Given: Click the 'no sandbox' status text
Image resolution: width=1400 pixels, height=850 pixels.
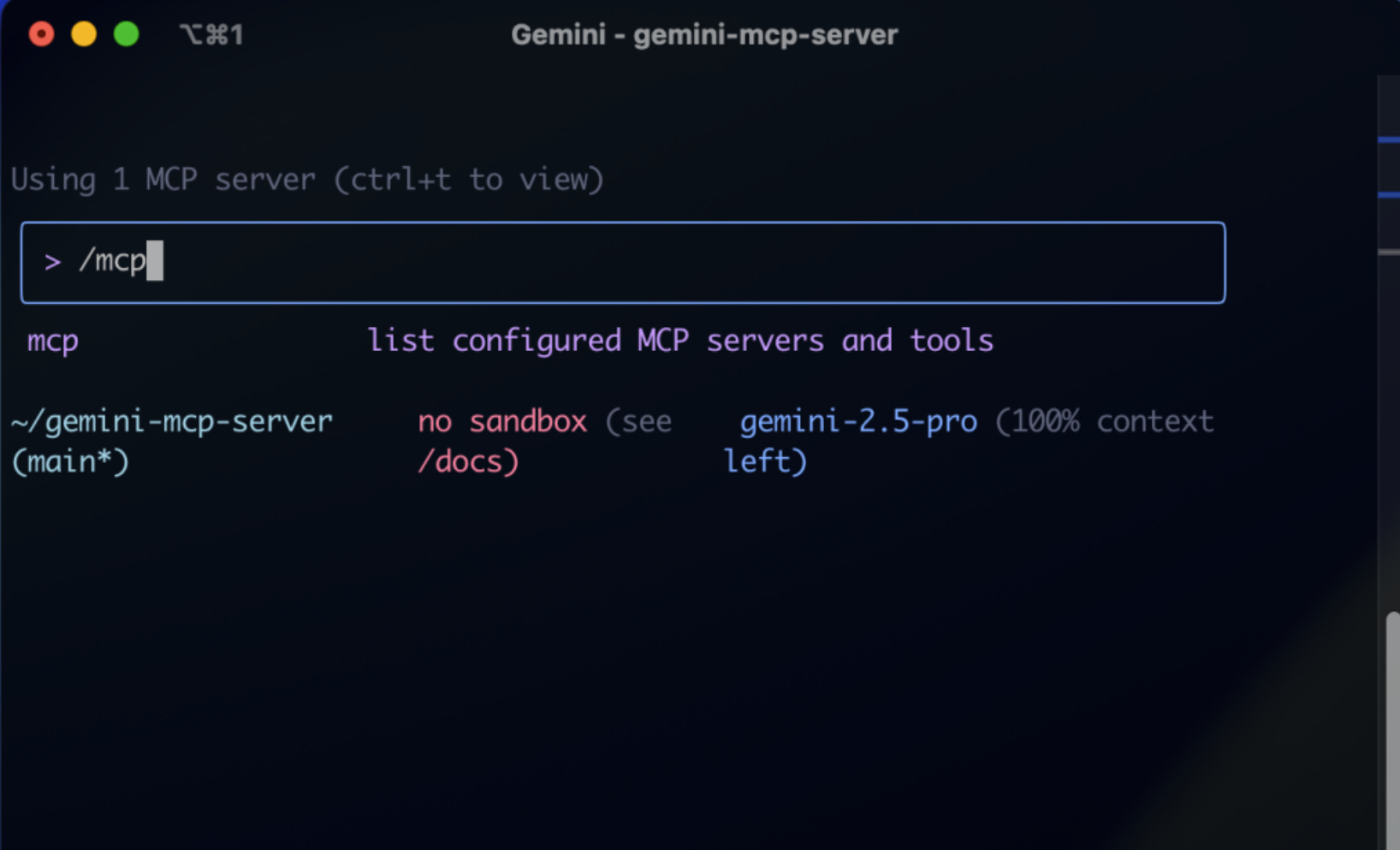Looking at the screenshot, I should click(502, 421).
